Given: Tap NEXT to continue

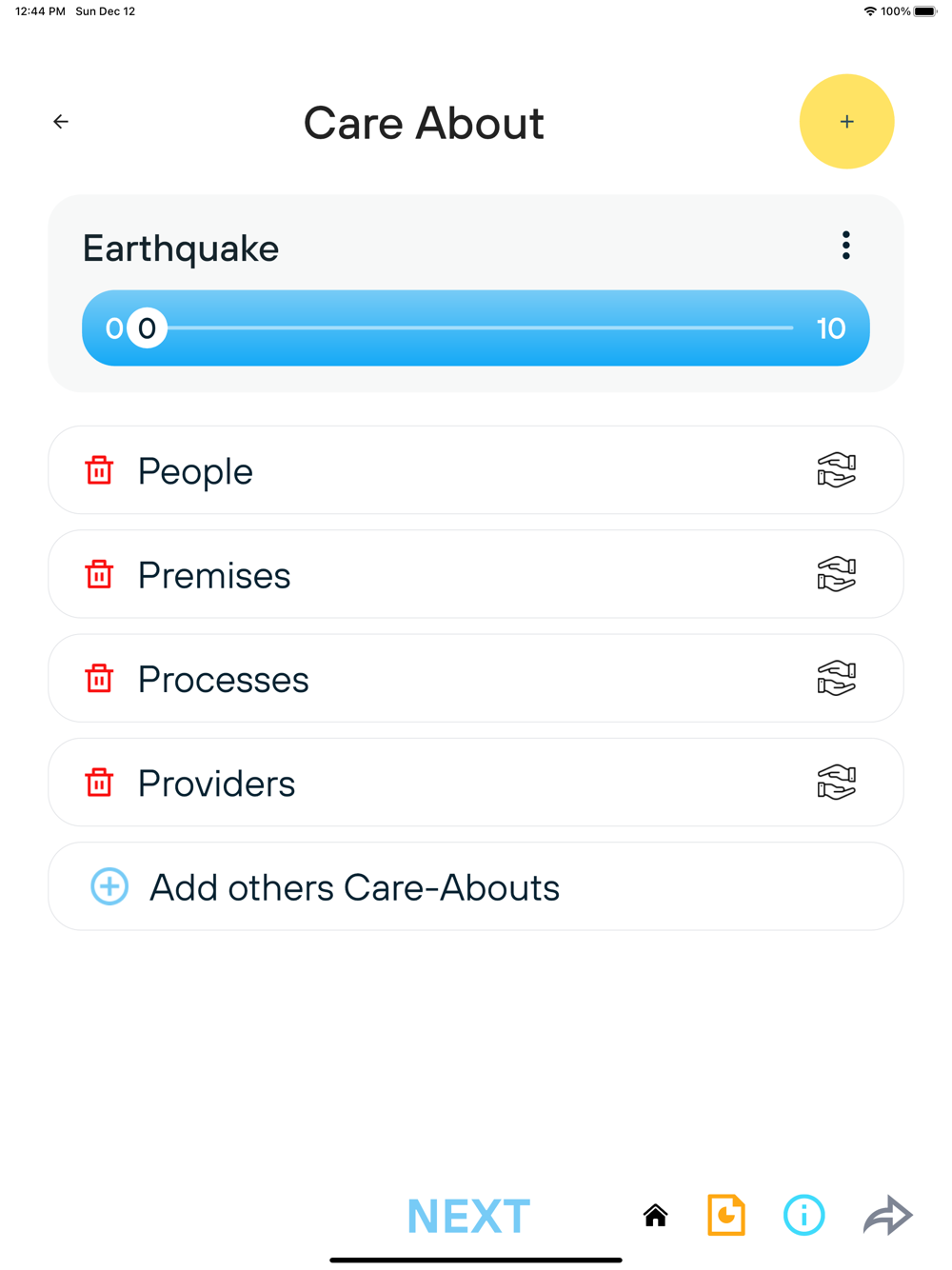Looking at the screenshot, I should click(x=468, y=1216).
